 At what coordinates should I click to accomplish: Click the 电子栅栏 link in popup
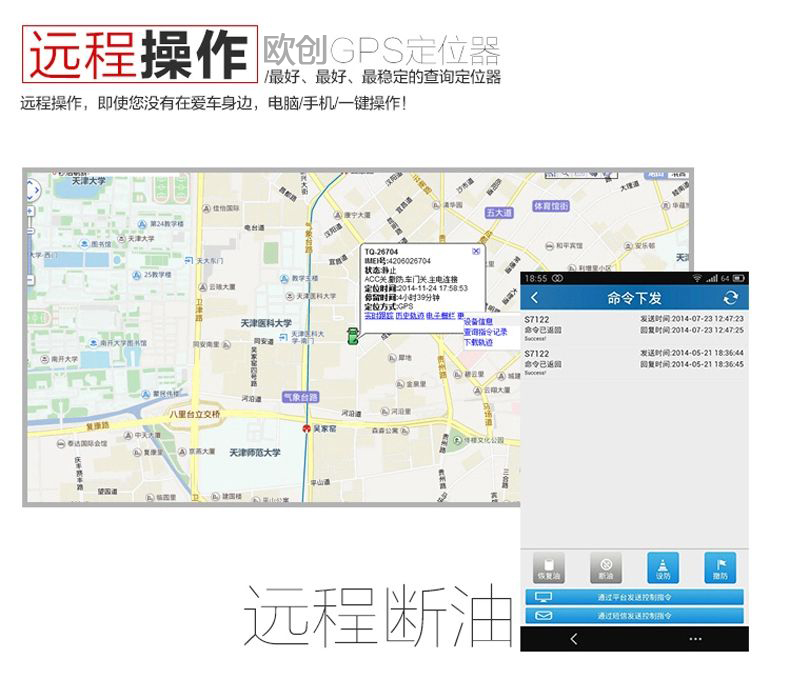(440, 315)
